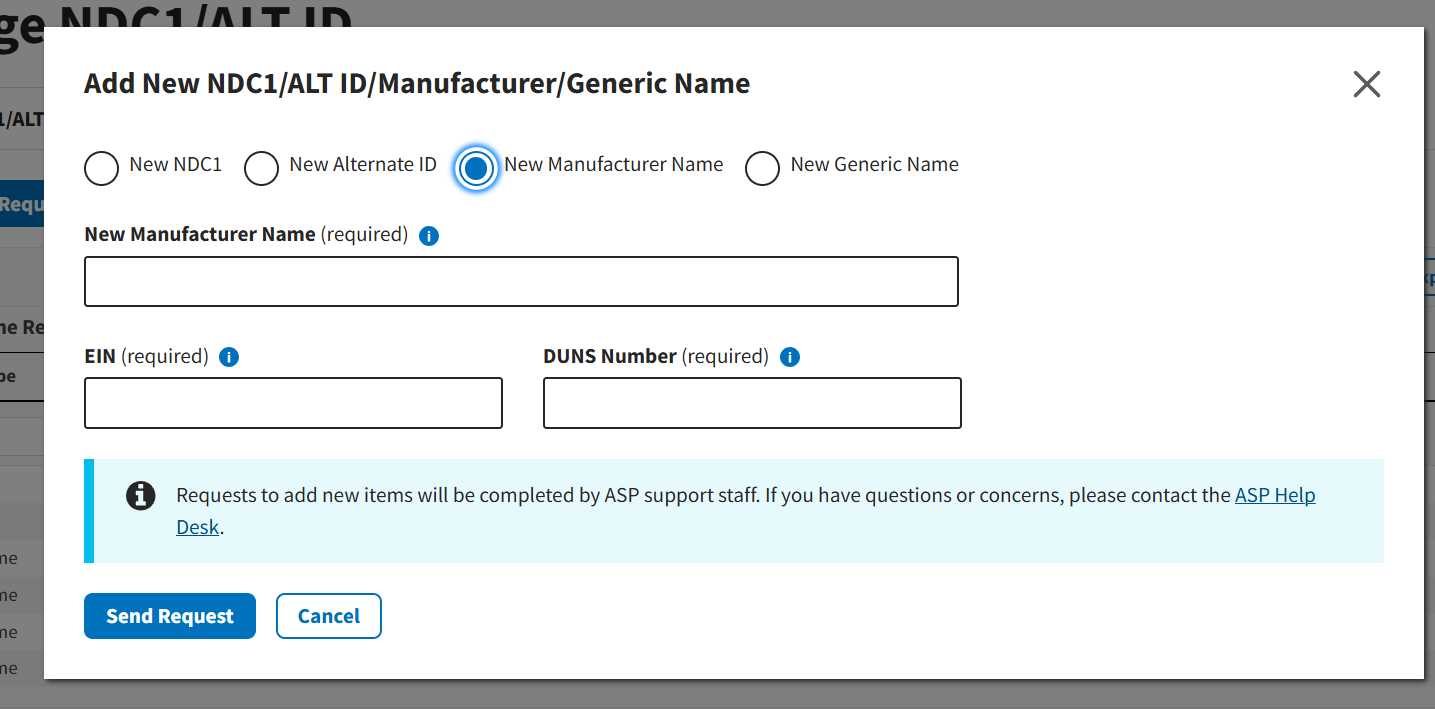Click the bold EIN field label
This screenshot has height=709, width=1435.
(100, 356)
